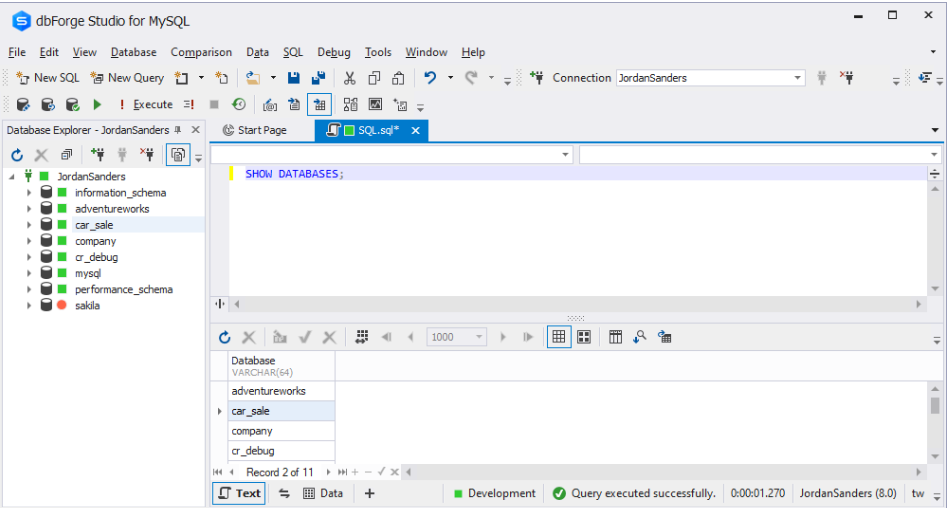The height and width of the screenshot is (508, 949).
Task: Click the Paste clipboard icon
Action: coord(398,78)
